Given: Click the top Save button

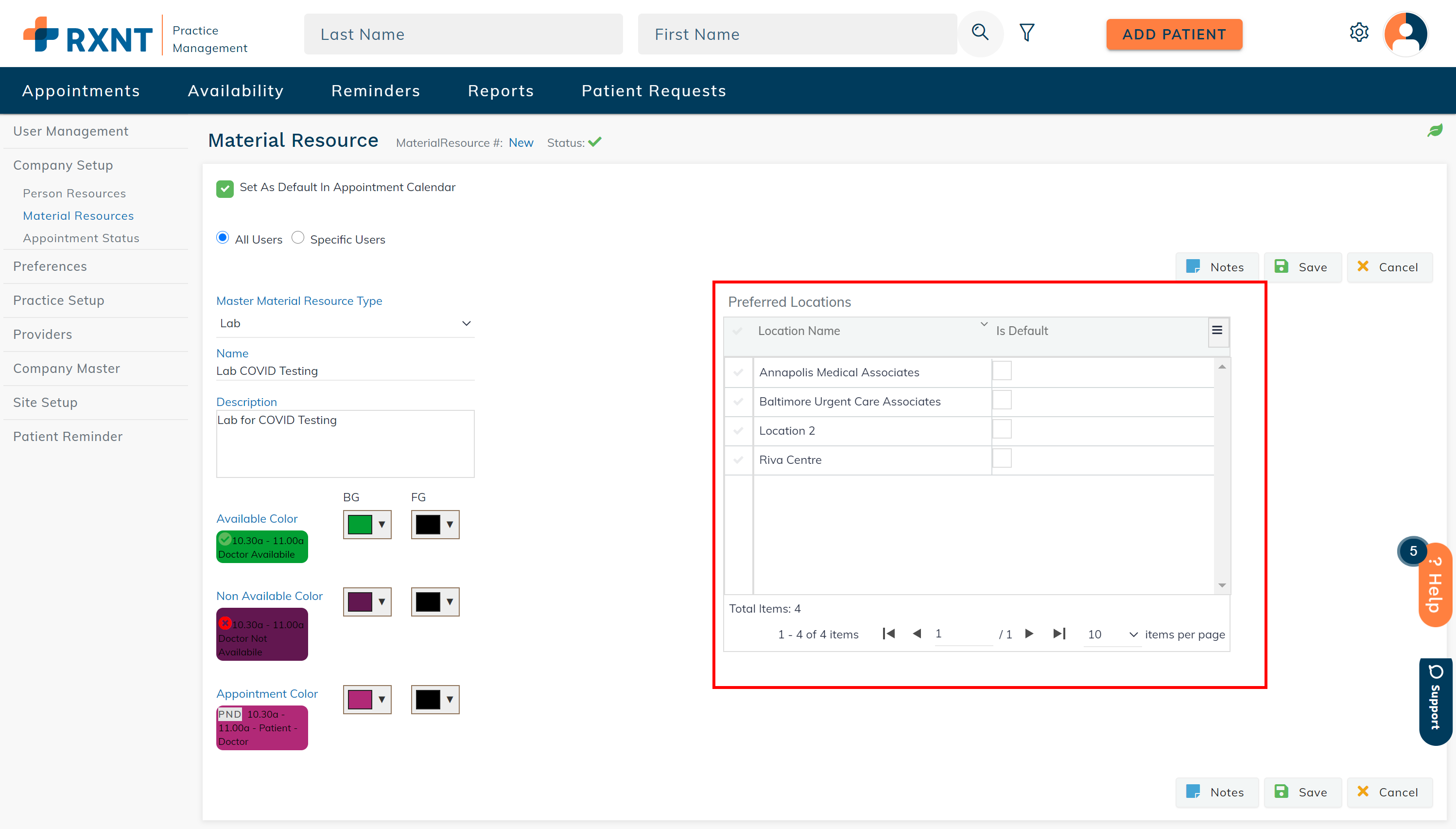Looking at the screenshot, I should [x=1302, y=267].
